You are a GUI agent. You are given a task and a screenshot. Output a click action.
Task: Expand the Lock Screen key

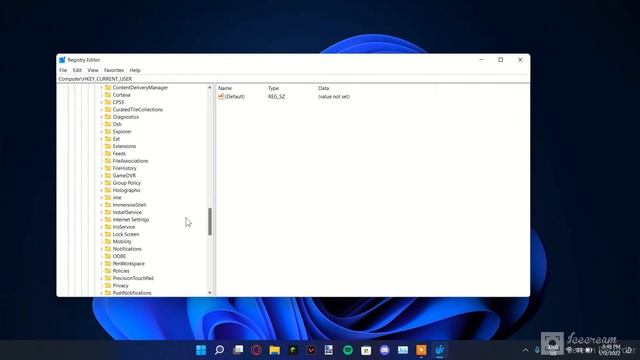click(x=101, y=234)
